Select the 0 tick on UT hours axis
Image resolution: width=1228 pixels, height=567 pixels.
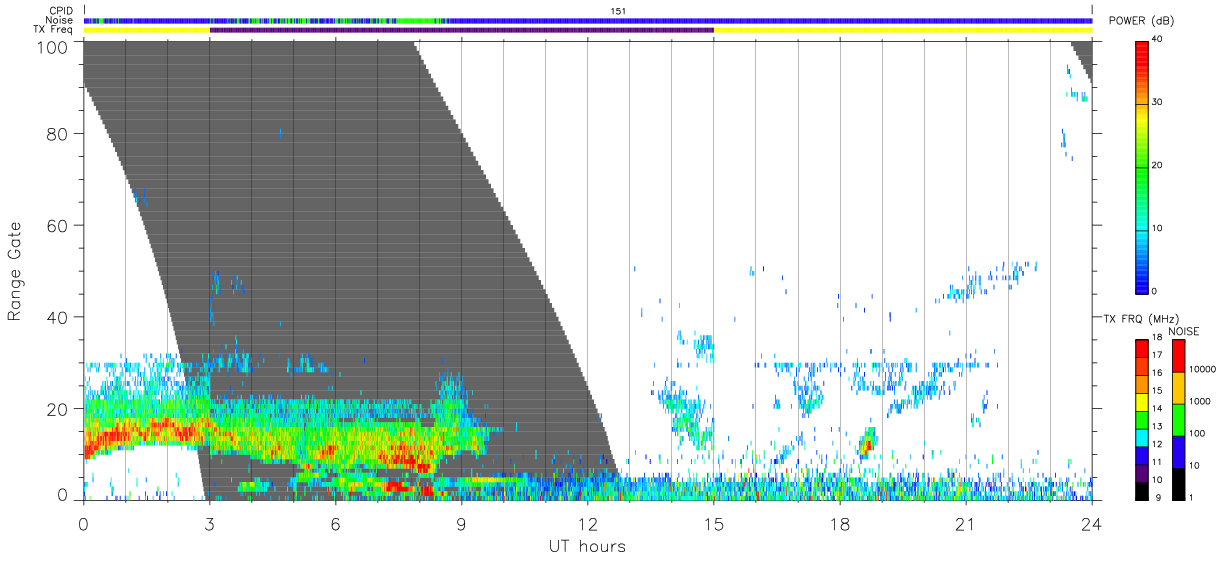click(x=83, y=523)
